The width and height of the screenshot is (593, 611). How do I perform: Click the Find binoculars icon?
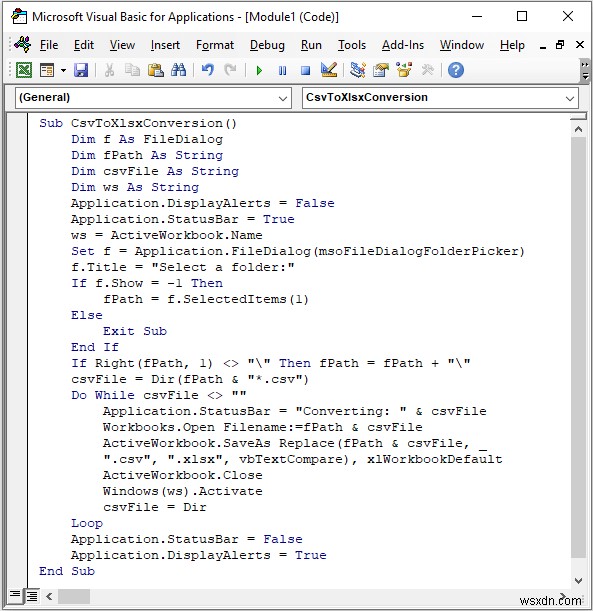178,70
